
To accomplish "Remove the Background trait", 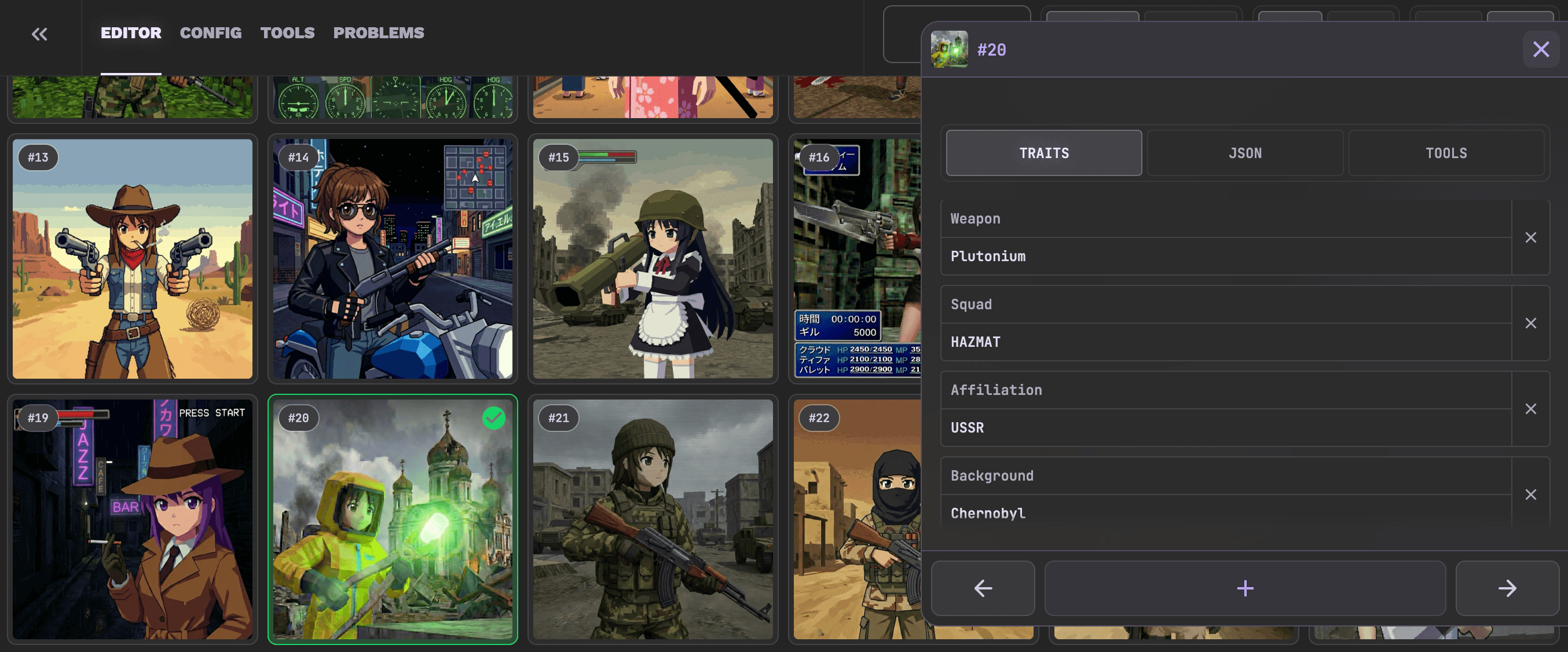I will coord(1530,495).
